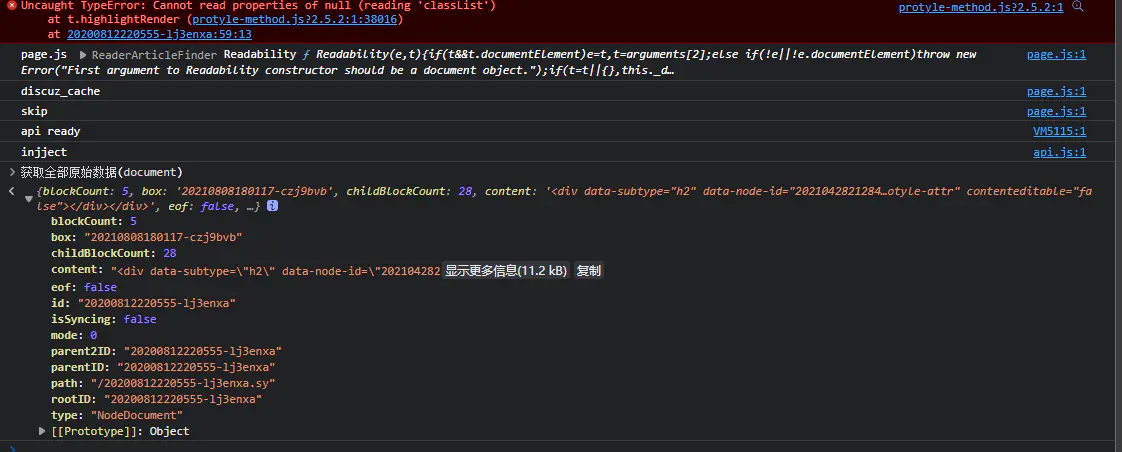Select the mode: 0 property
The width and height of the screenshot is (1122, 452).
74,335
